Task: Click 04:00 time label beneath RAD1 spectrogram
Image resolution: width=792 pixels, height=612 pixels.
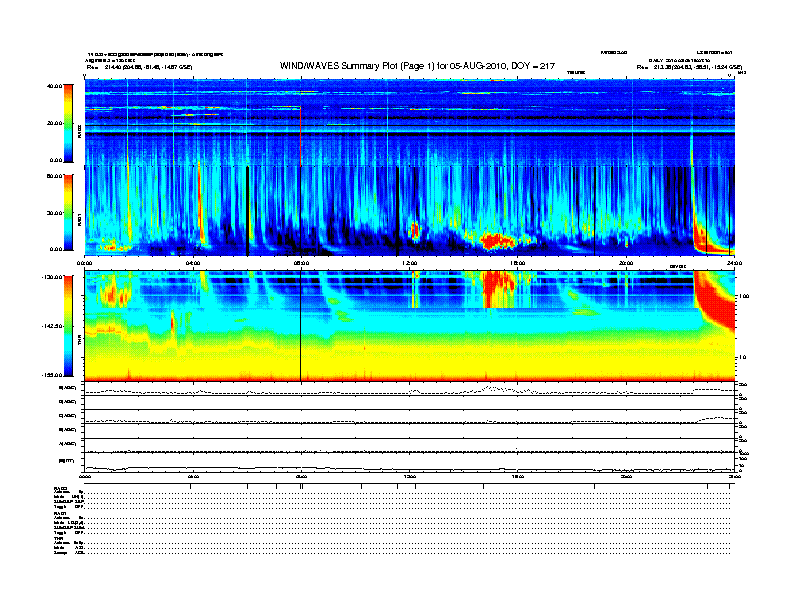Action: point(193,263)
